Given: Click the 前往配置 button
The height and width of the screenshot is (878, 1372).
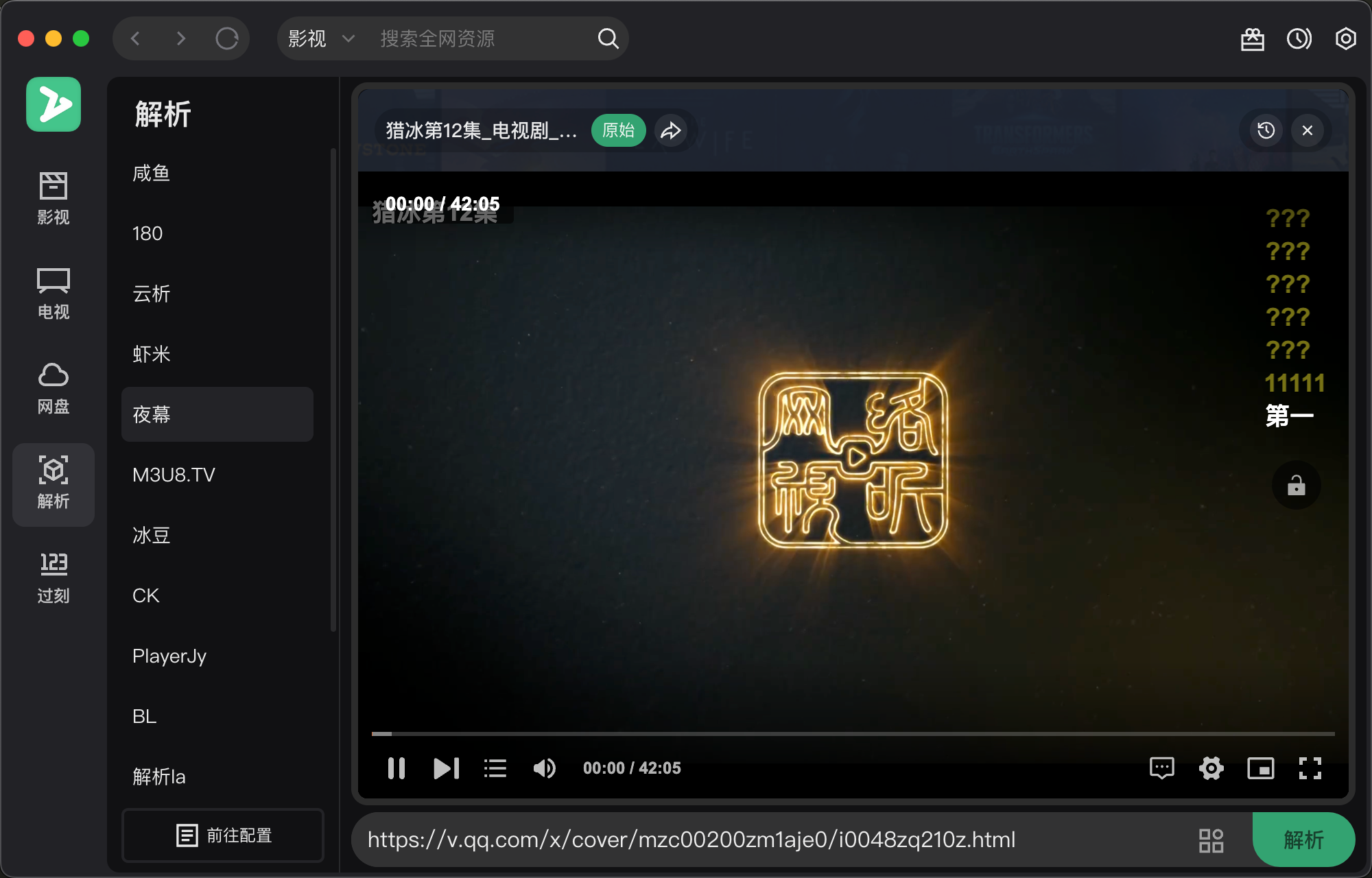Looking at the screenshot, I should pos(223,835).
